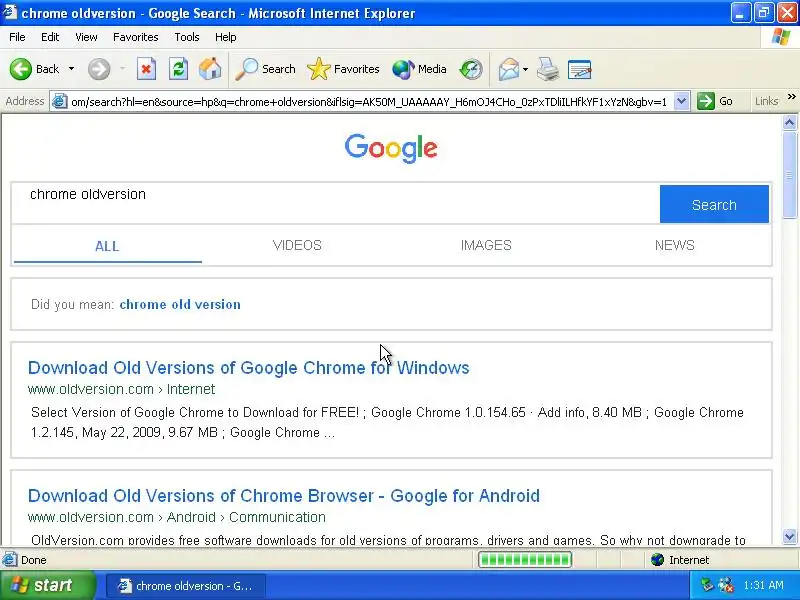Open the Tools menu
Screen dimensions: 800x600
[187, 37]
